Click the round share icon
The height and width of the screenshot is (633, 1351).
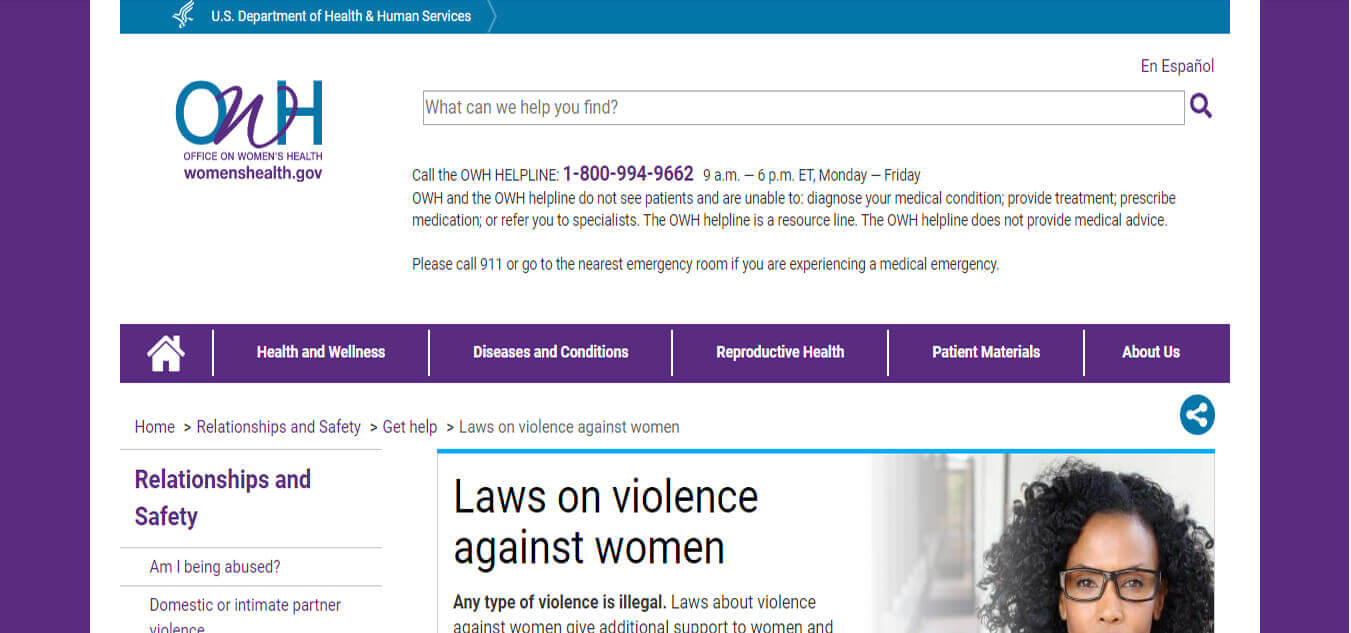1197,415
